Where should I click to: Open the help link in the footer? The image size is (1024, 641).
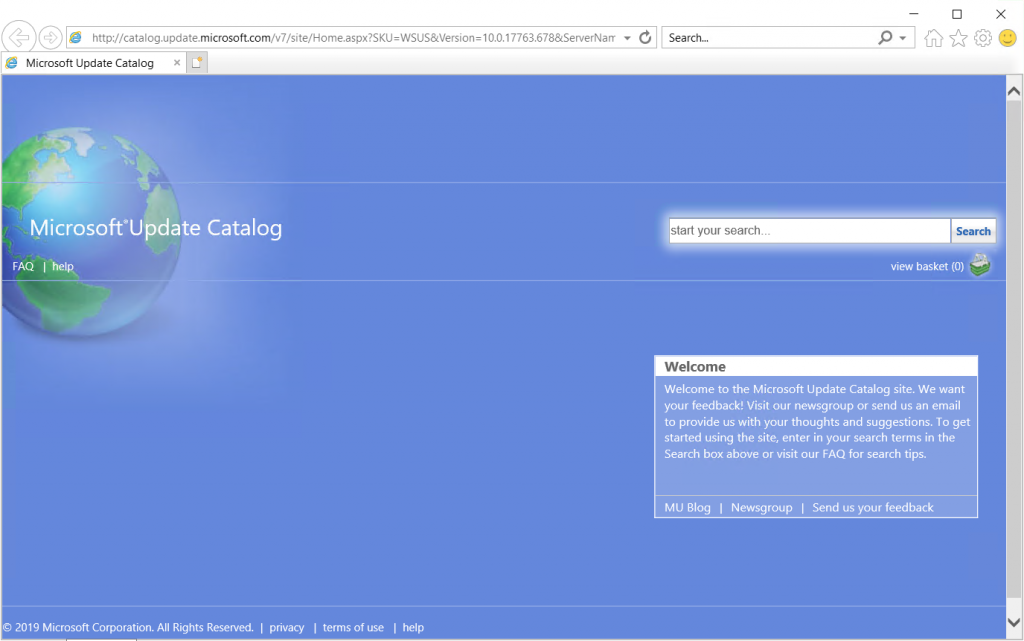(413, 627)
